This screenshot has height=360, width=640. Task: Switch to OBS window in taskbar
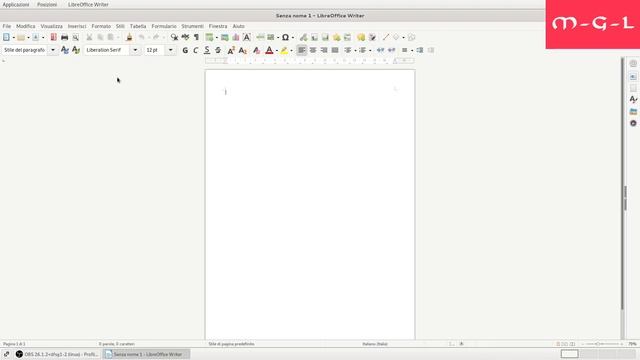click(x=57, y=354)
